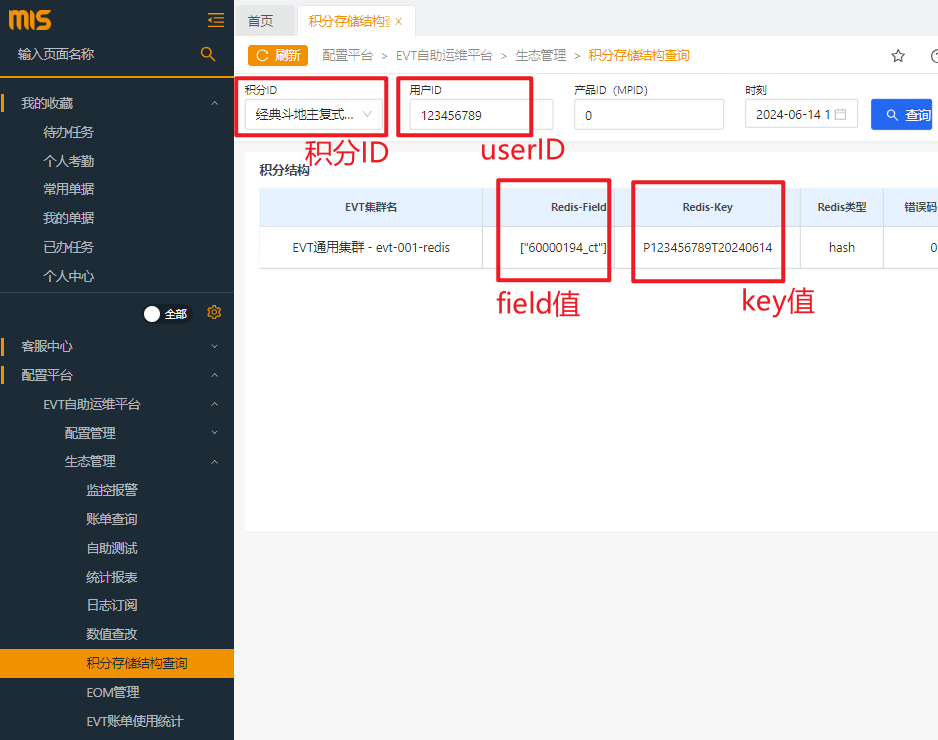Viewport: 938px width, 740px height.
Task: Click the search icon beside page name input
Action: [x=208, y=54]
